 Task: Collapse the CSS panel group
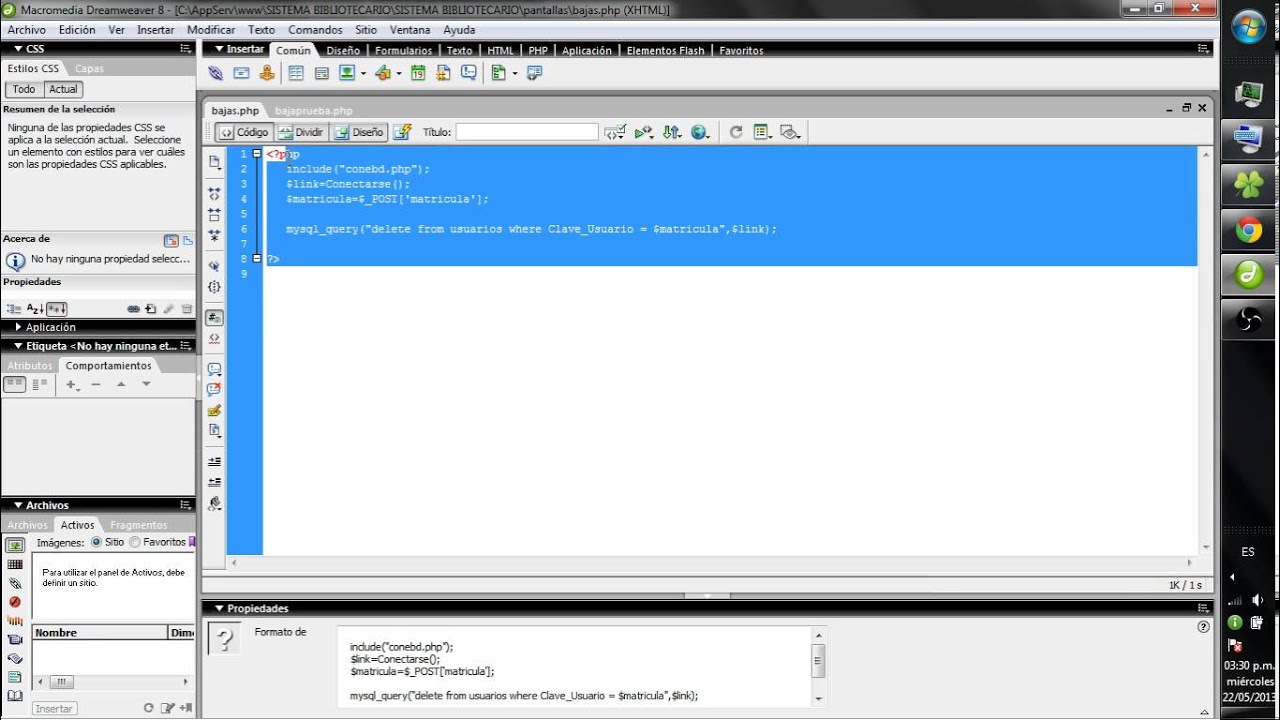(18, 48)
